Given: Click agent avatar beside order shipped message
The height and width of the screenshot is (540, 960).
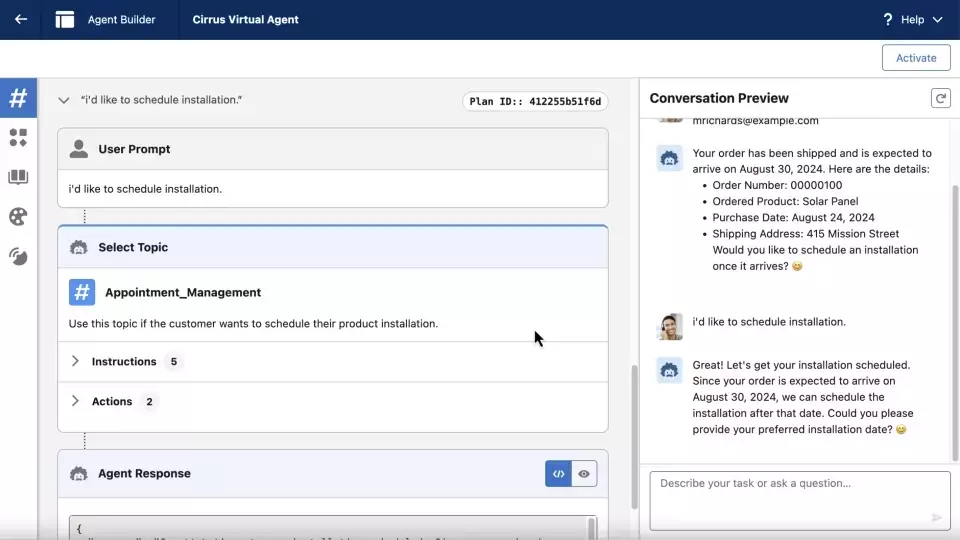Looking at the screenshot, I should click(669, 158).
